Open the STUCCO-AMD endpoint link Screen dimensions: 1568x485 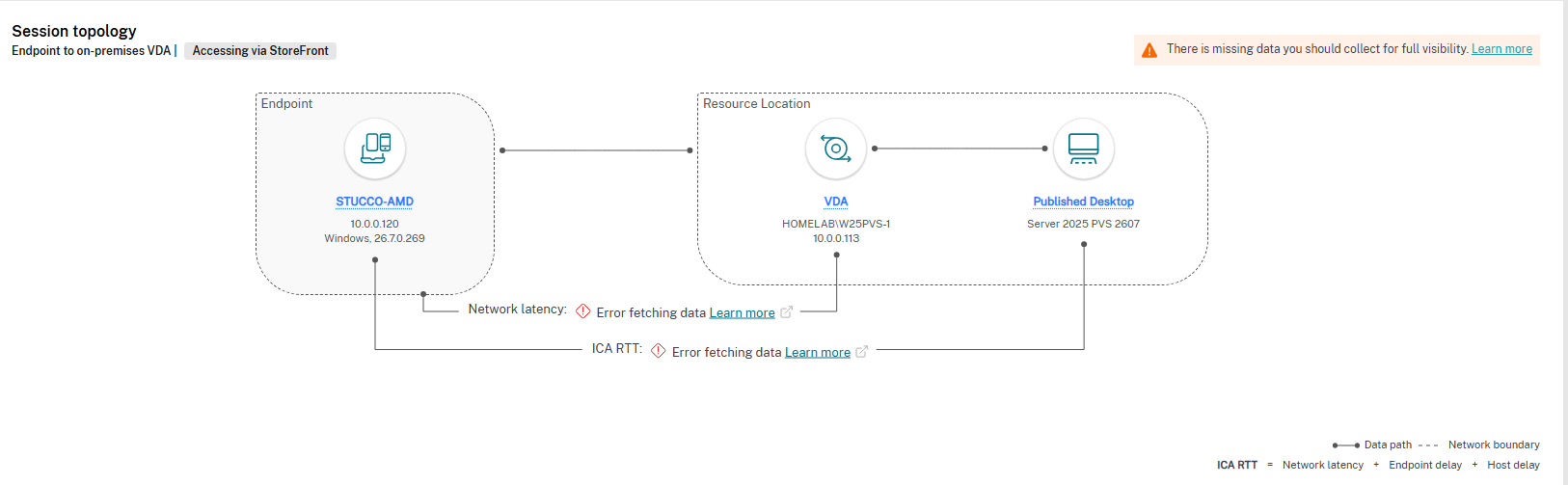click(x=374, y=202)
